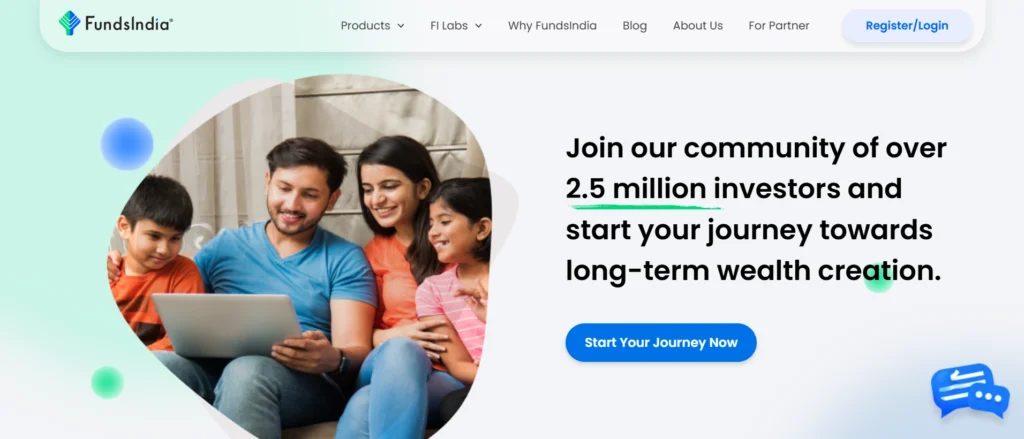
Task: Expand the FI Labs dropdown chevron
Action: pyautogui.click(x=478, y=26)
